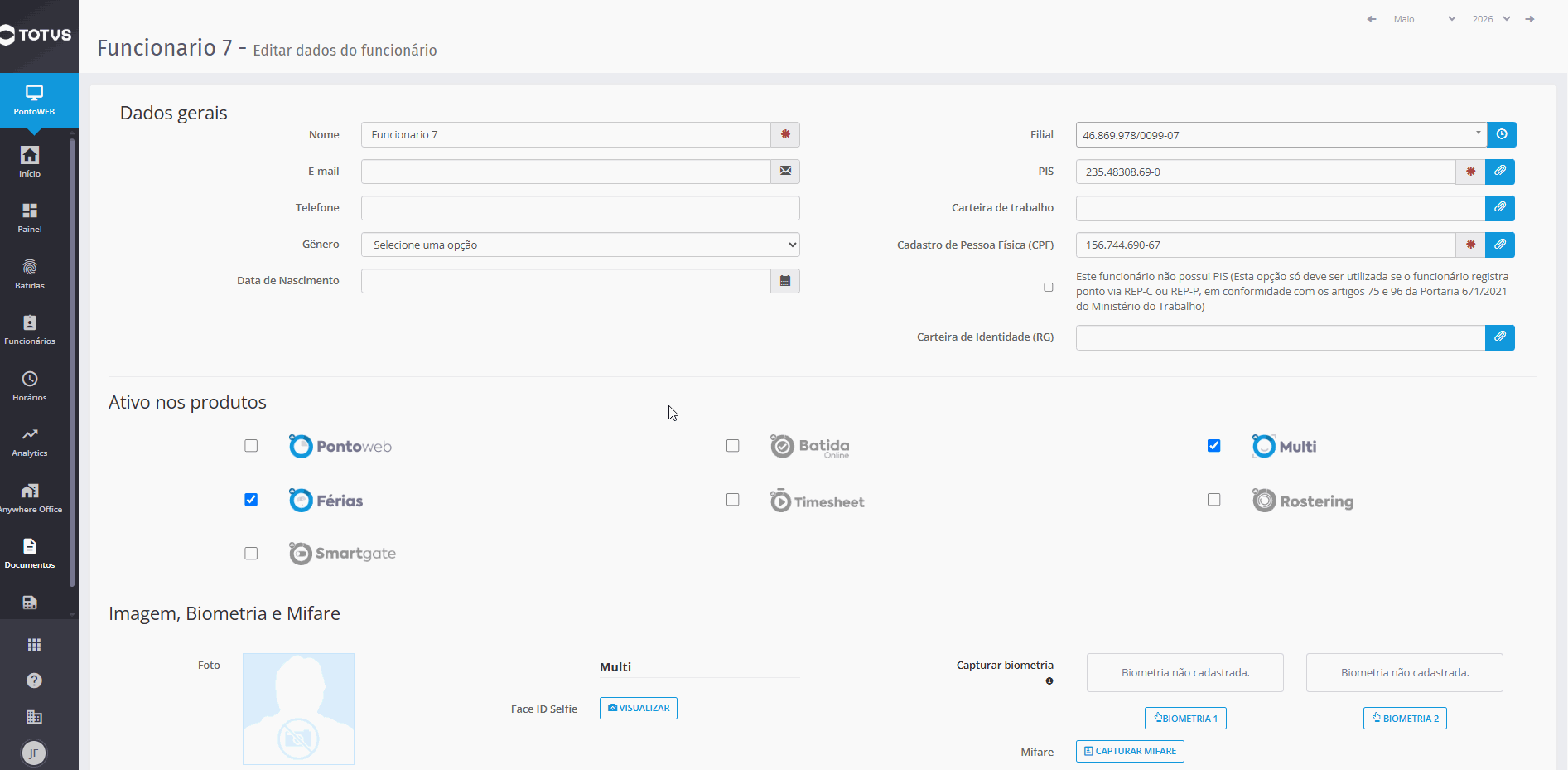Screen dimensions: 1568x770
Task: Click the Filial history clock button
Action: [1502, 134]
